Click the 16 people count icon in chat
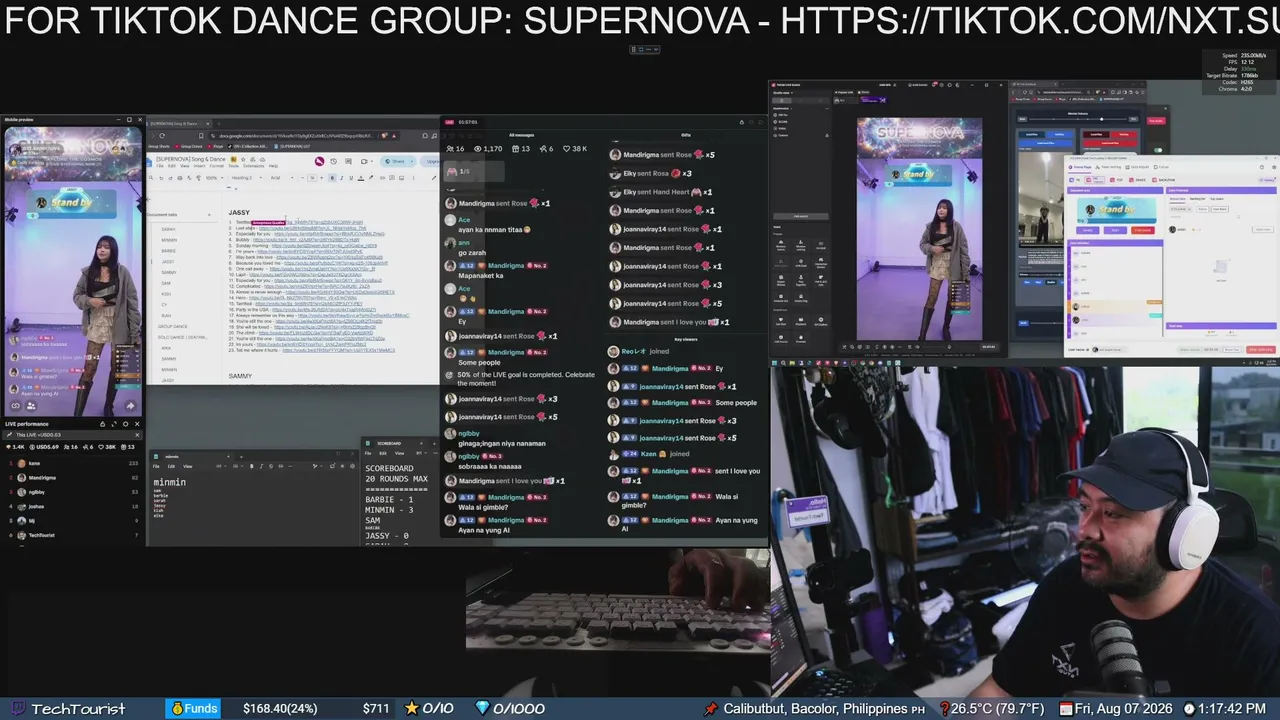This screenshot has height=720, width=1280. (x=449, y=148)
